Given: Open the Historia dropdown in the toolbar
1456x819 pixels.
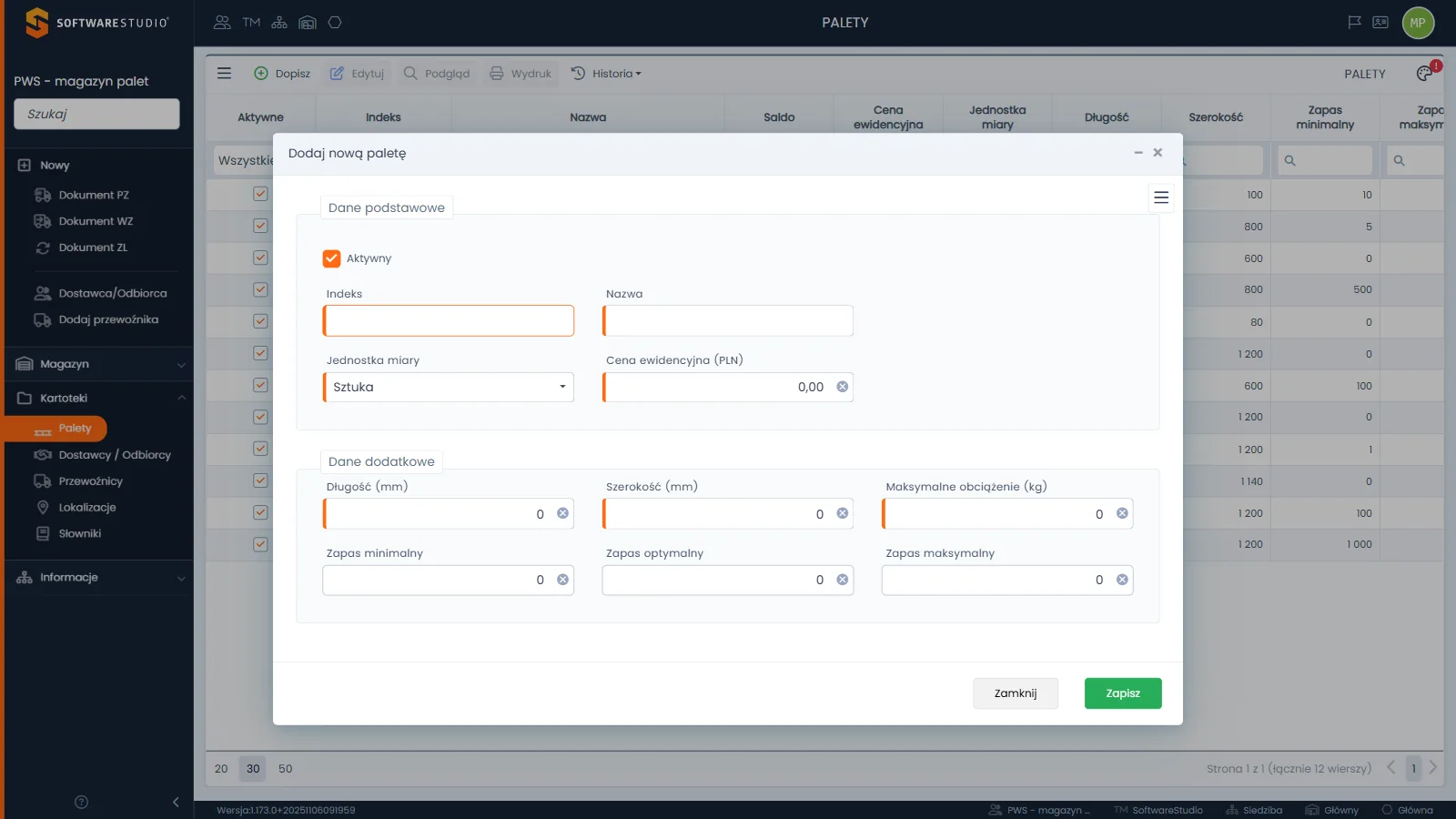Looking at the screenshot, I should point(606,74).
